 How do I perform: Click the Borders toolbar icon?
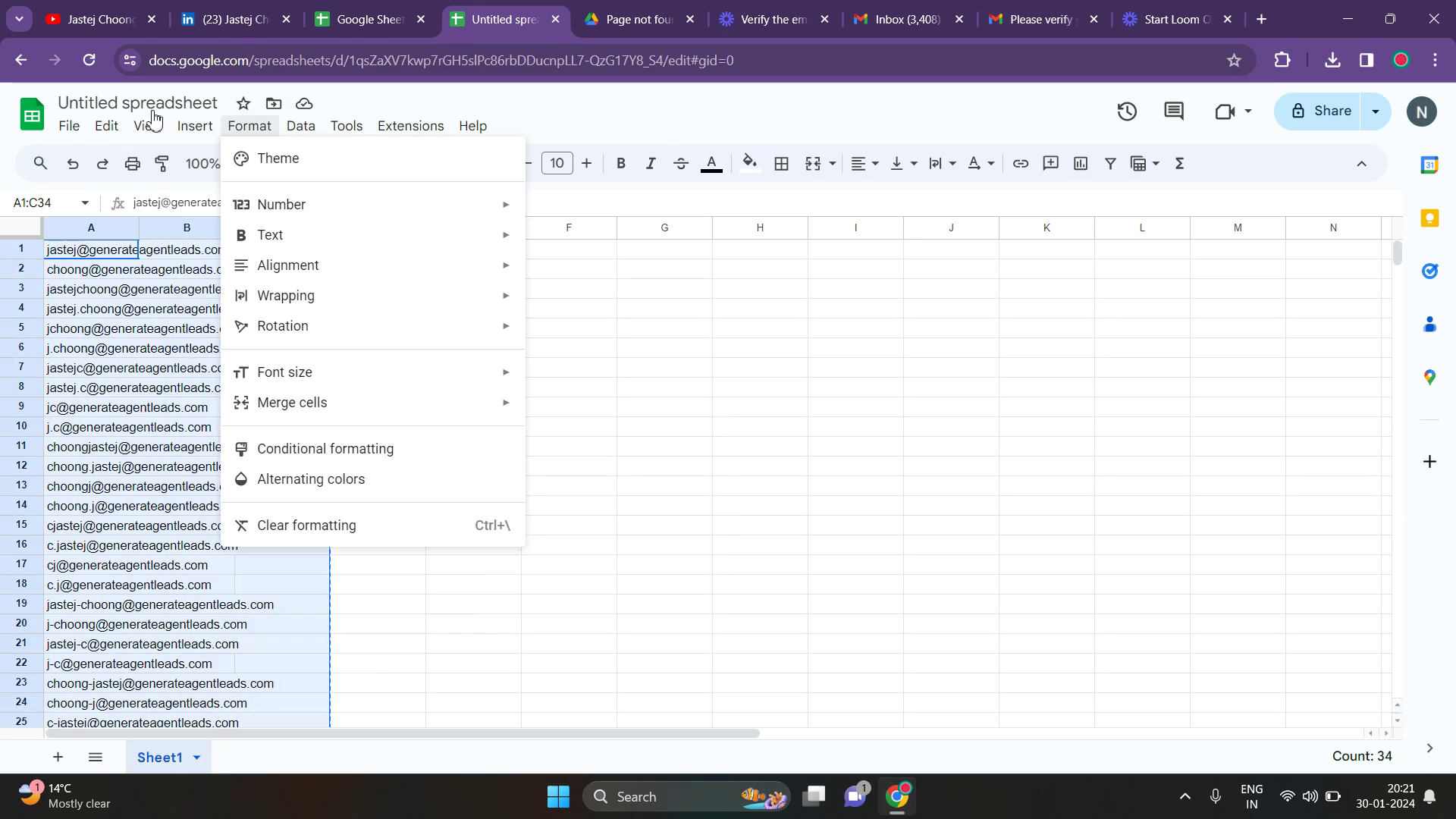pos(781,163)
